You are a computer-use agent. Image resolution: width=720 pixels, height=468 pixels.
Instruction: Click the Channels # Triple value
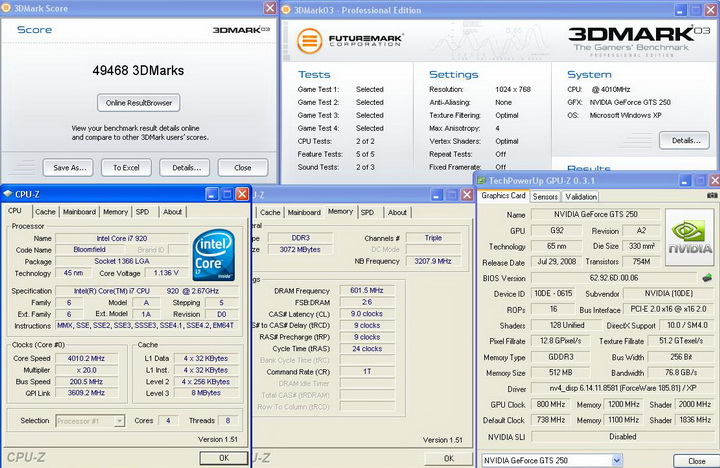[x=433, y=238]
